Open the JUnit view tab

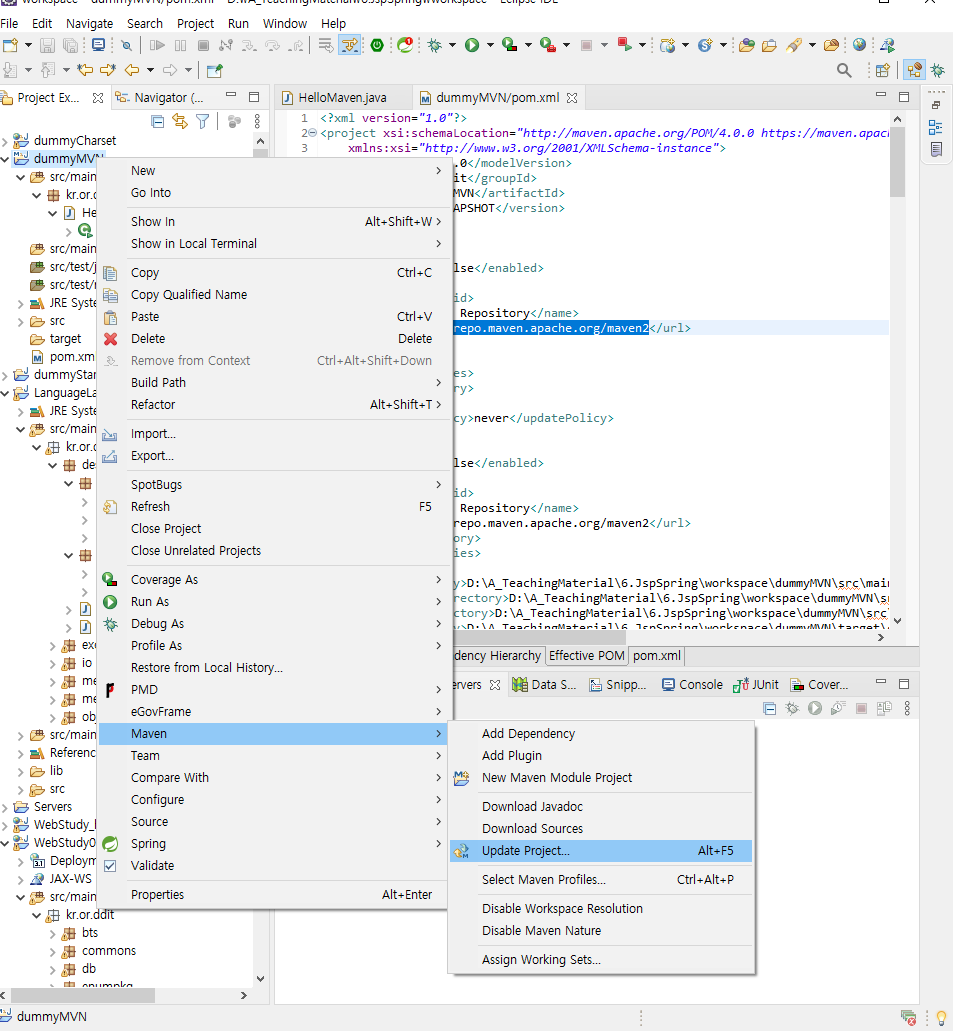756,684
